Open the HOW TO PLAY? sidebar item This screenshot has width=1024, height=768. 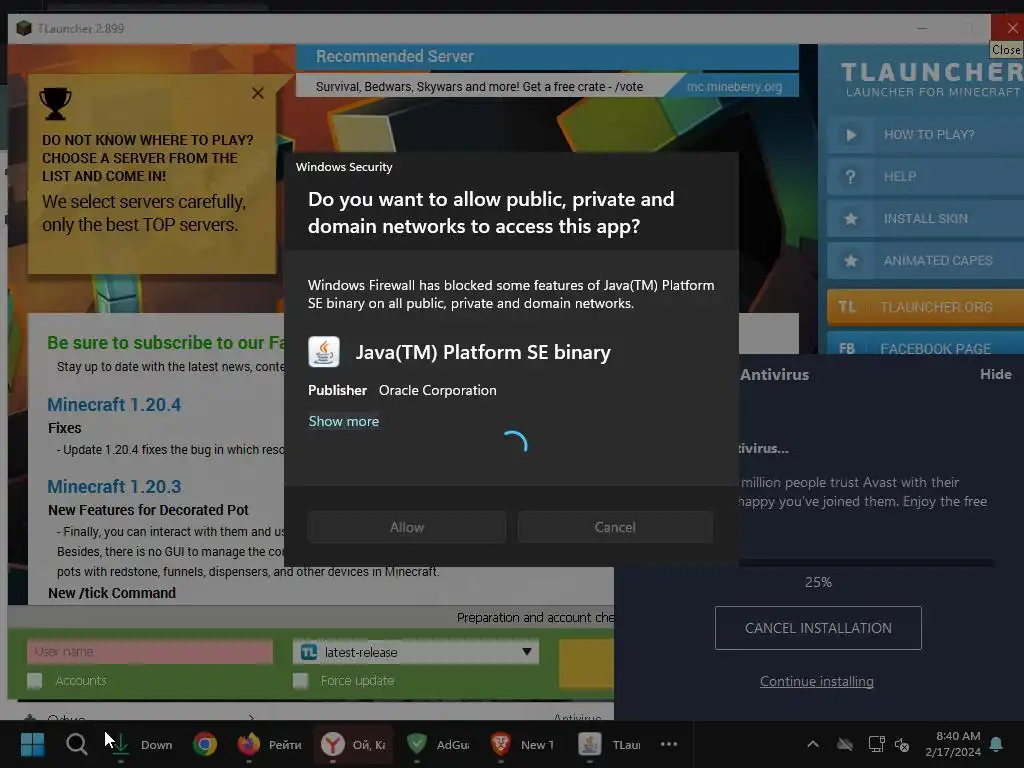tap(925, 135)
